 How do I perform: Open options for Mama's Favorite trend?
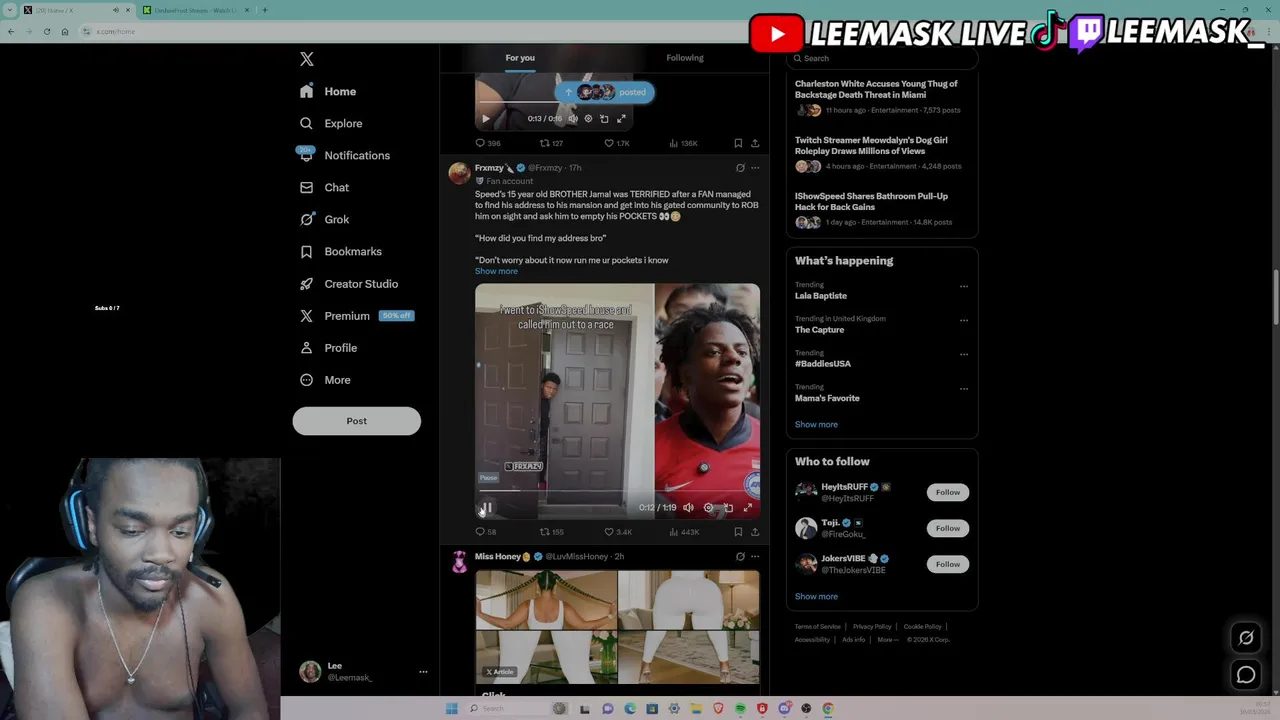(964, 388)
